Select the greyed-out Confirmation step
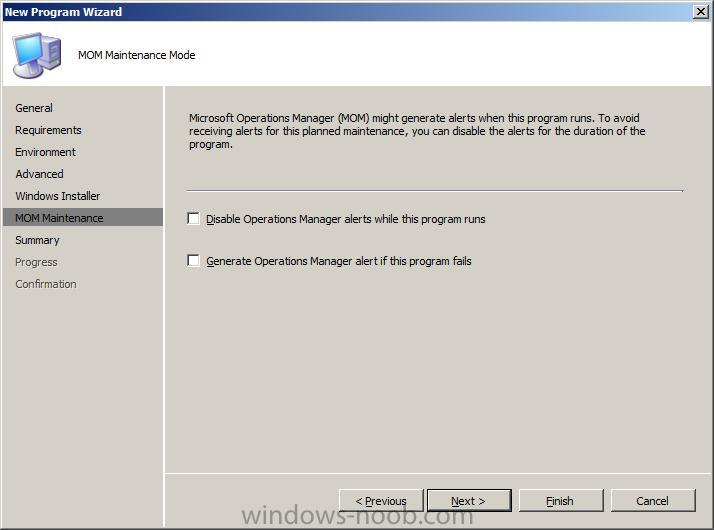Image resolution: width=714 pixels, height=530 pixels. pos(46,284)
